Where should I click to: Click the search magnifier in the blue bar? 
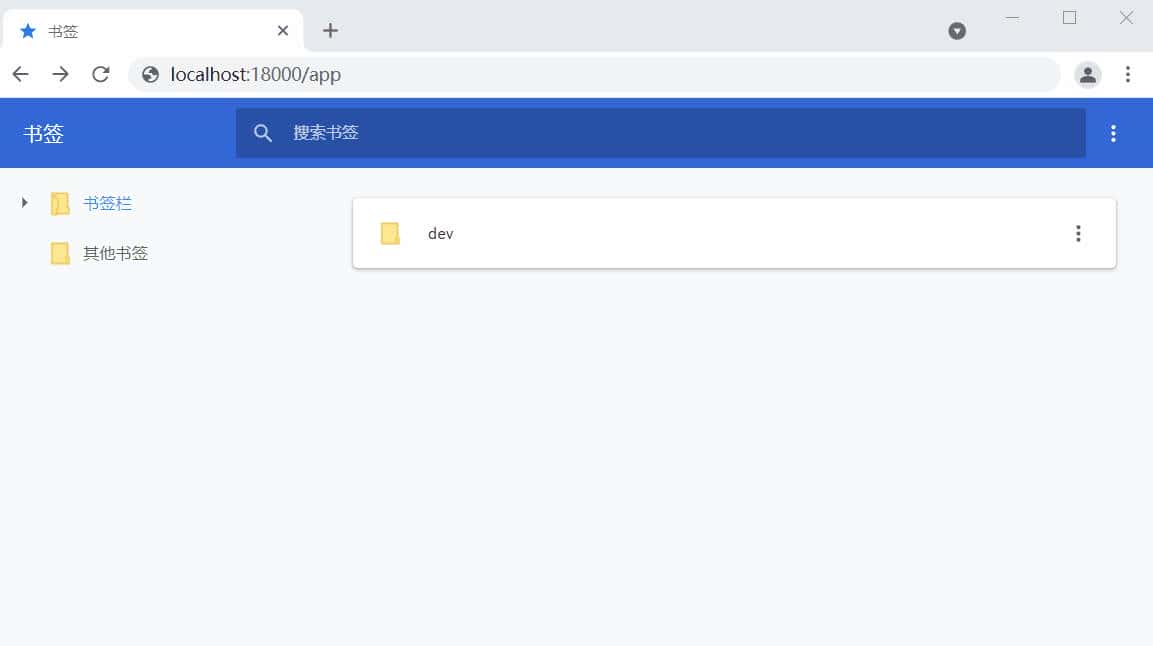click(263, 132)
